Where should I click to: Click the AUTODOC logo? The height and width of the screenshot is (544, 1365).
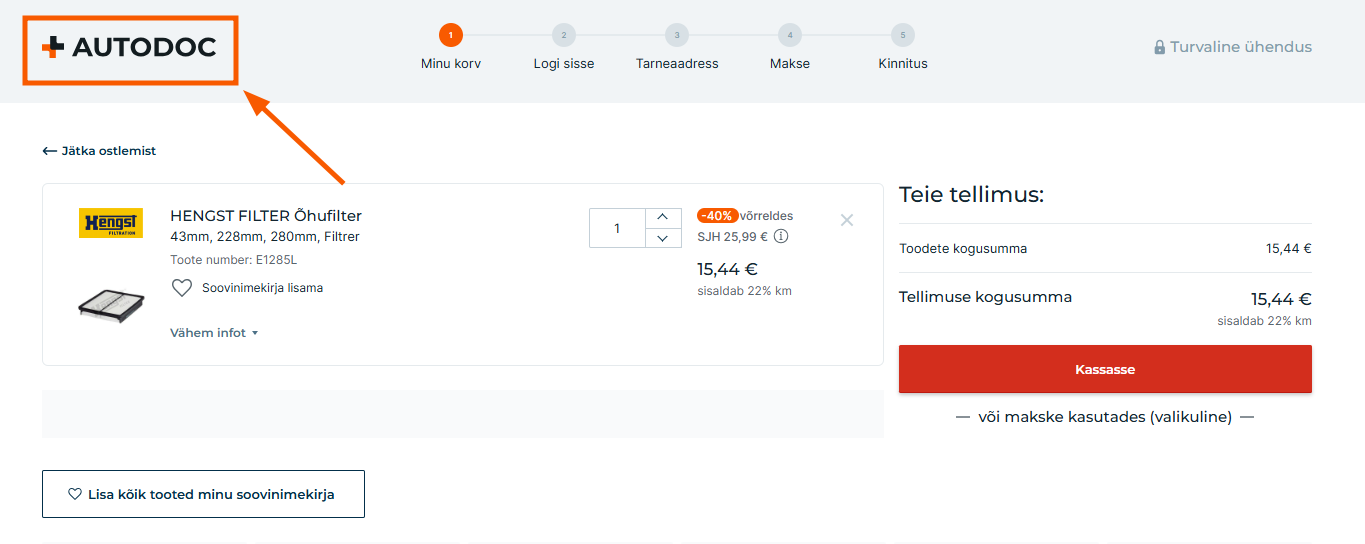tap(129, 47)
